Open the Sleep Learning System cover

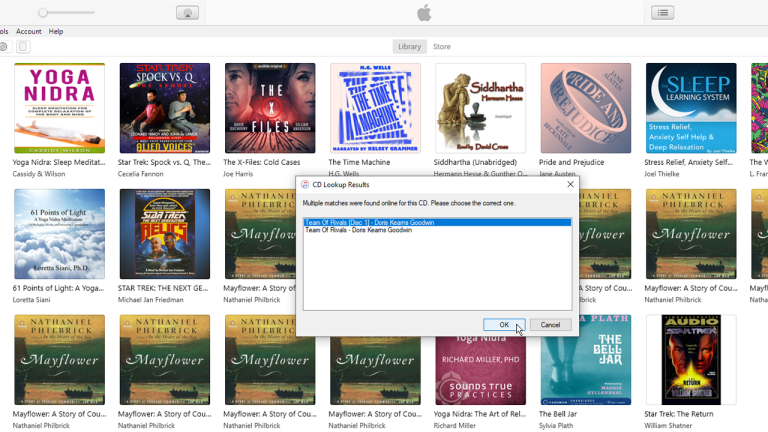691,108
